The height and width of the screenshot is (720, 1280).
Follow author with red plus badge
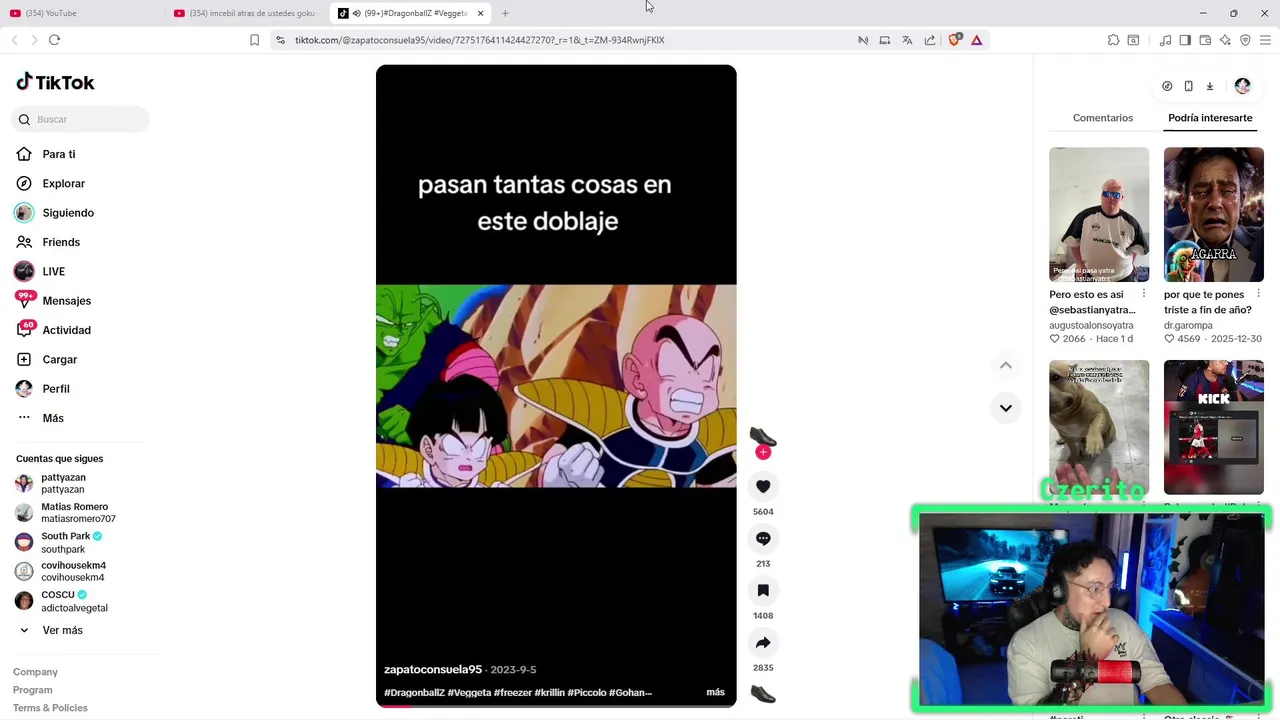pos(763,452)
